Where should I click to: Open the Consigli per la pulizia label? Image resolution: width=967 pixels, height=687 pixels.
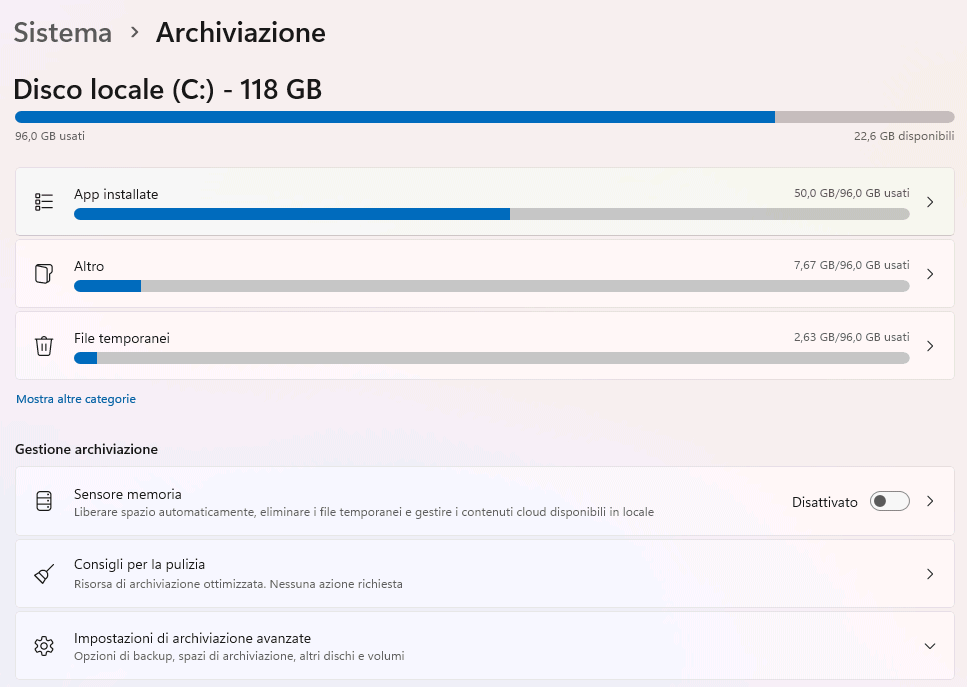point(139,565)
